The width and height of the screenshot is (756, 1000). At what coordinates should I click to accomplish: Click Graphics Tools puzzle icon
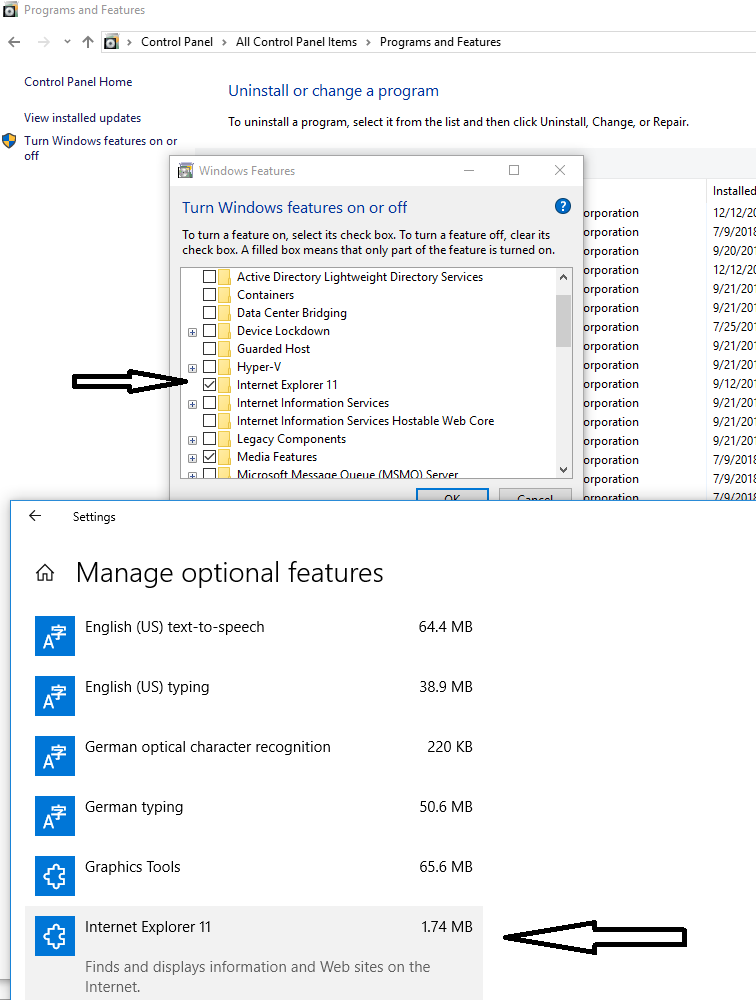coord(55,876)
